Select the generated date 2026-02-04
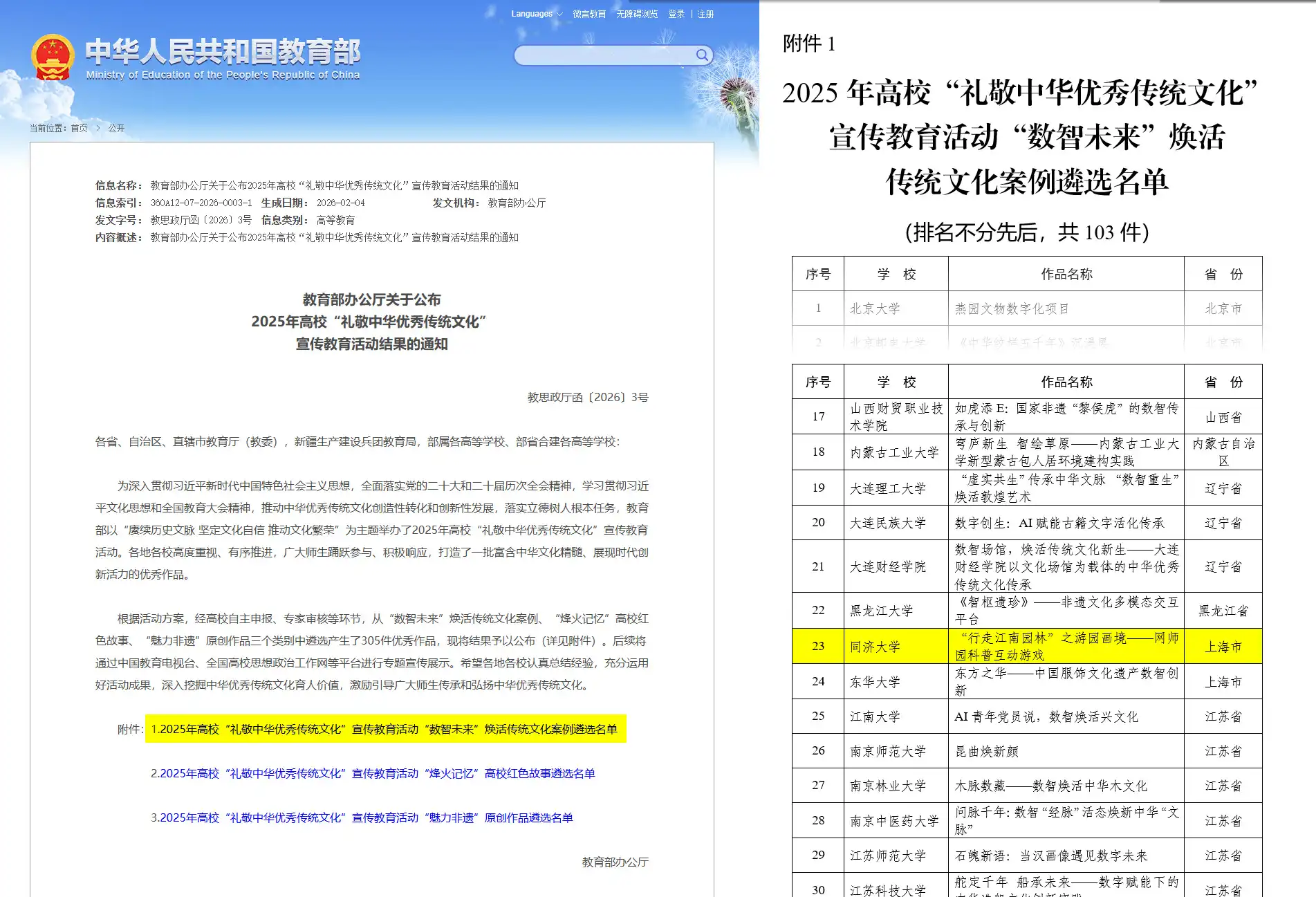 click(x=341, y=203)
